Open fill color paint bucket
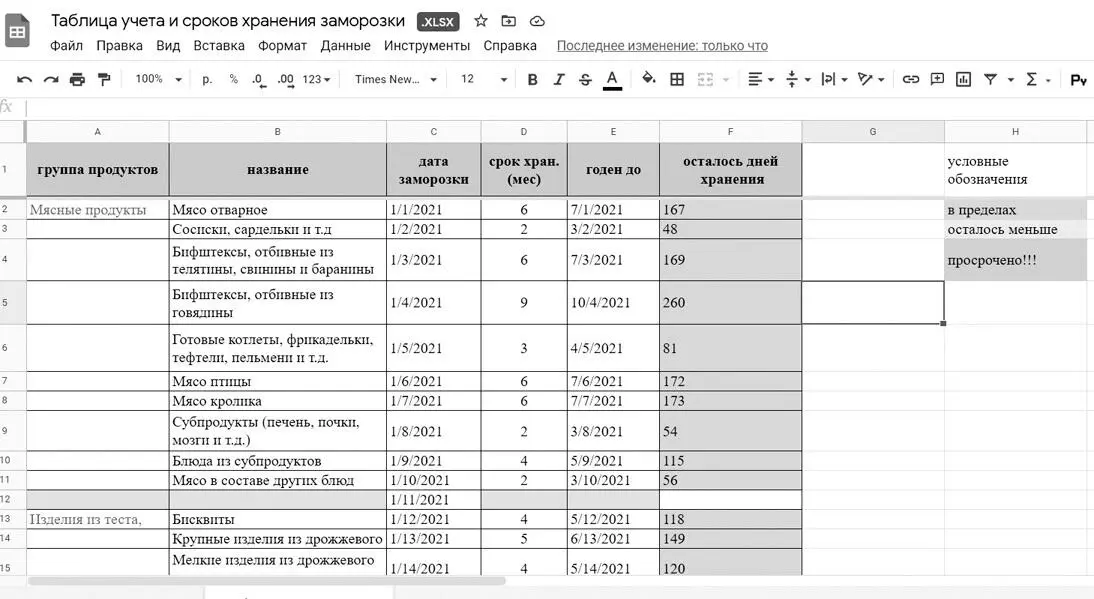This screenshot has width=1094, height=599. (649, 79)
